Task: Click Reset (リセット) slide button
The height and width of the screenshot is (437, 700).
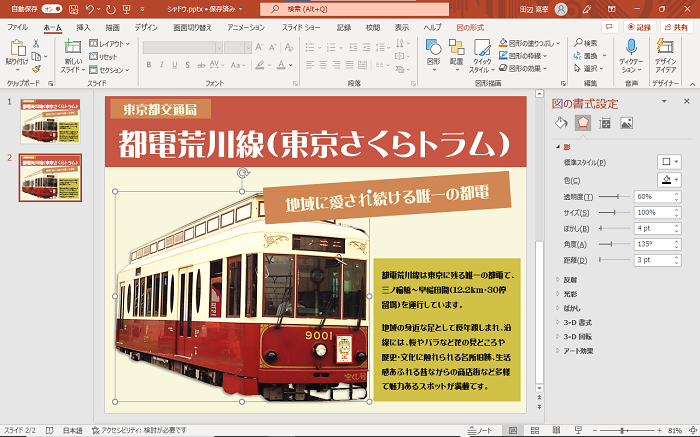Action: (104, 57)
